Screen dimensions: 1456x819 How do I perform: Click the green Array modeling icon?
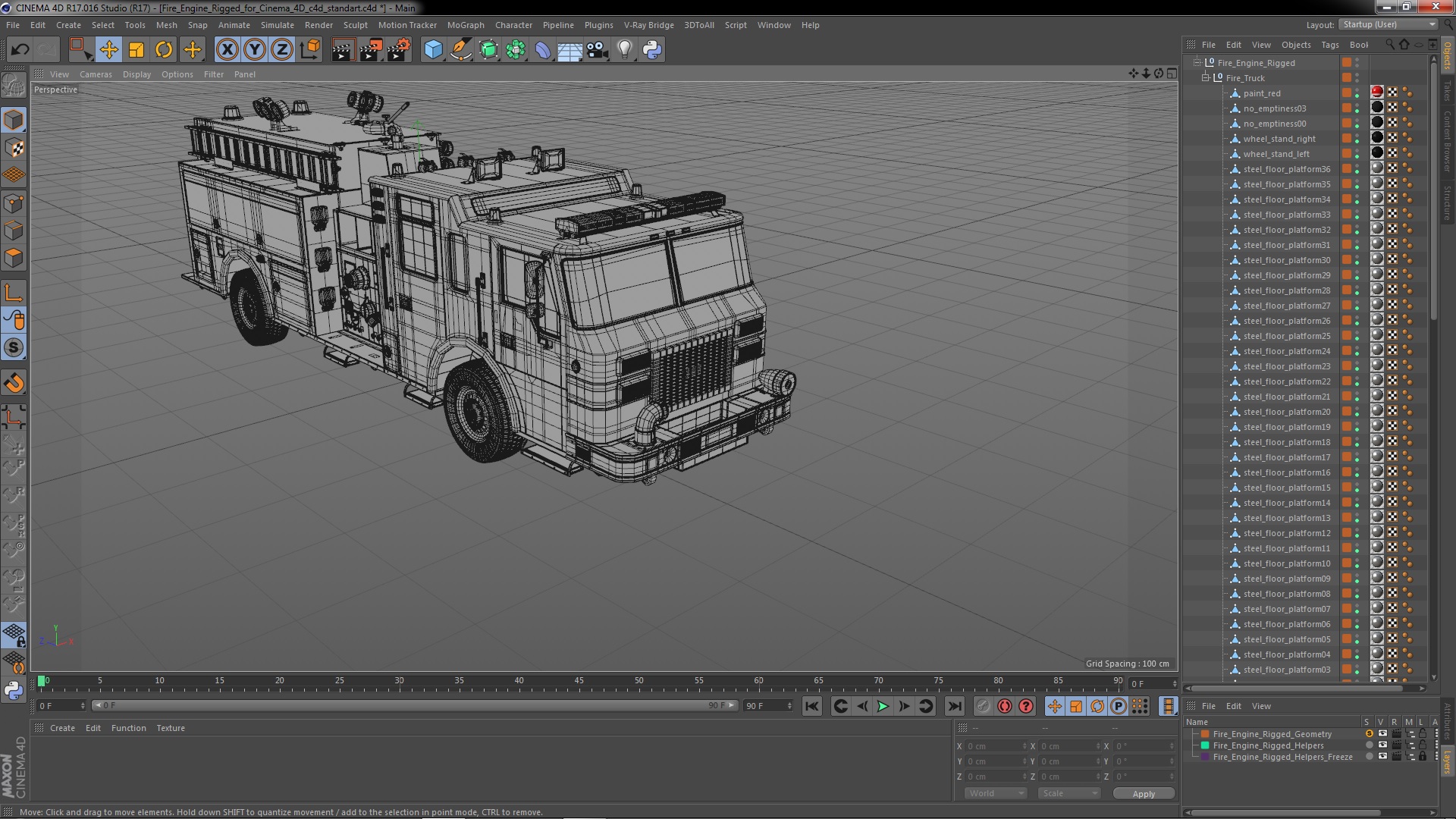pyautogui.click(x=516, y=50)
